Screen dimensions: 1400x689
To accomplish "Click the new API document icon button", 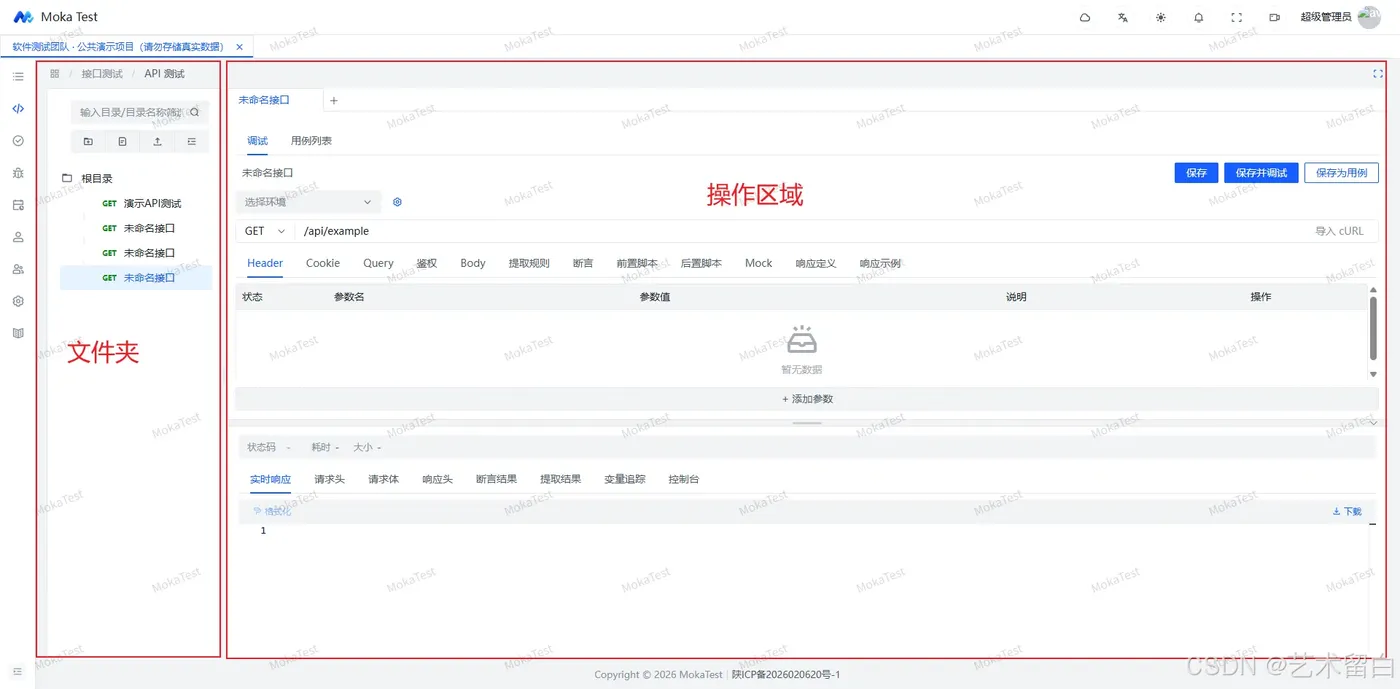I will 122,142.
